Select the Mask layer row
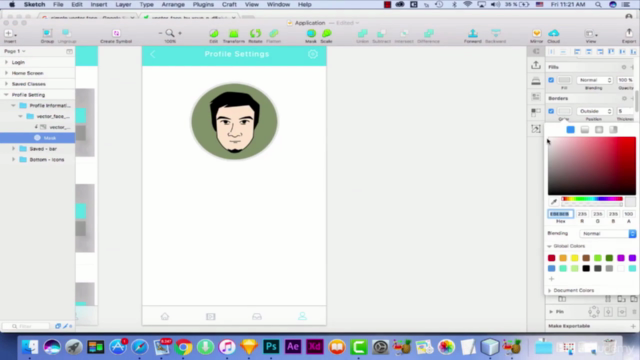The height and width of the screenshot is (360, 640). coord(38,138)
